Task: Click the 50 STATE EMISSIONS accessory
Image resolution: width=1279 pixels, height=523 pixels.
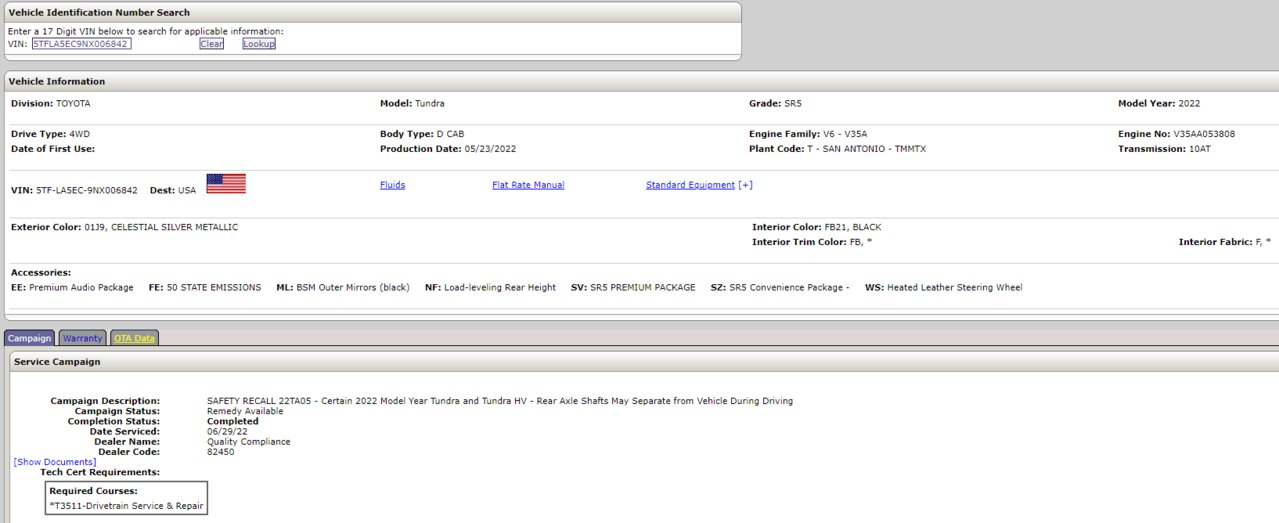Action: pyautogui.click(x=205, y=287)
